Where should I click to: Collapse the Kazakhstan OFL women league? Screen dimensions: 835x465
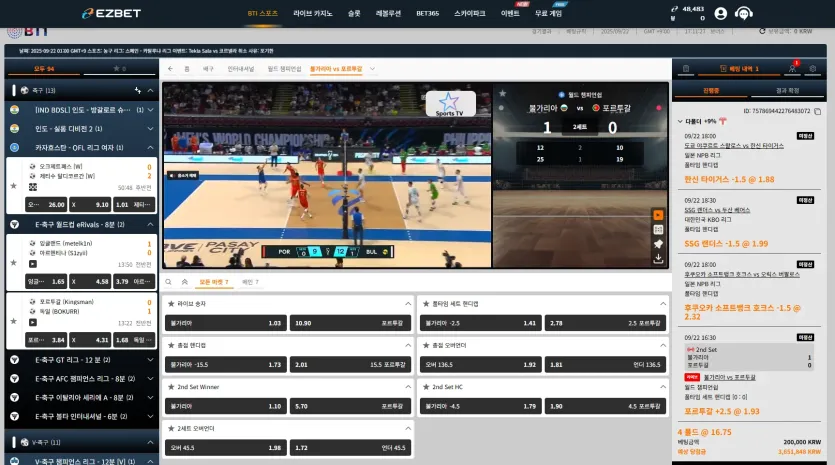coord(151,148)
